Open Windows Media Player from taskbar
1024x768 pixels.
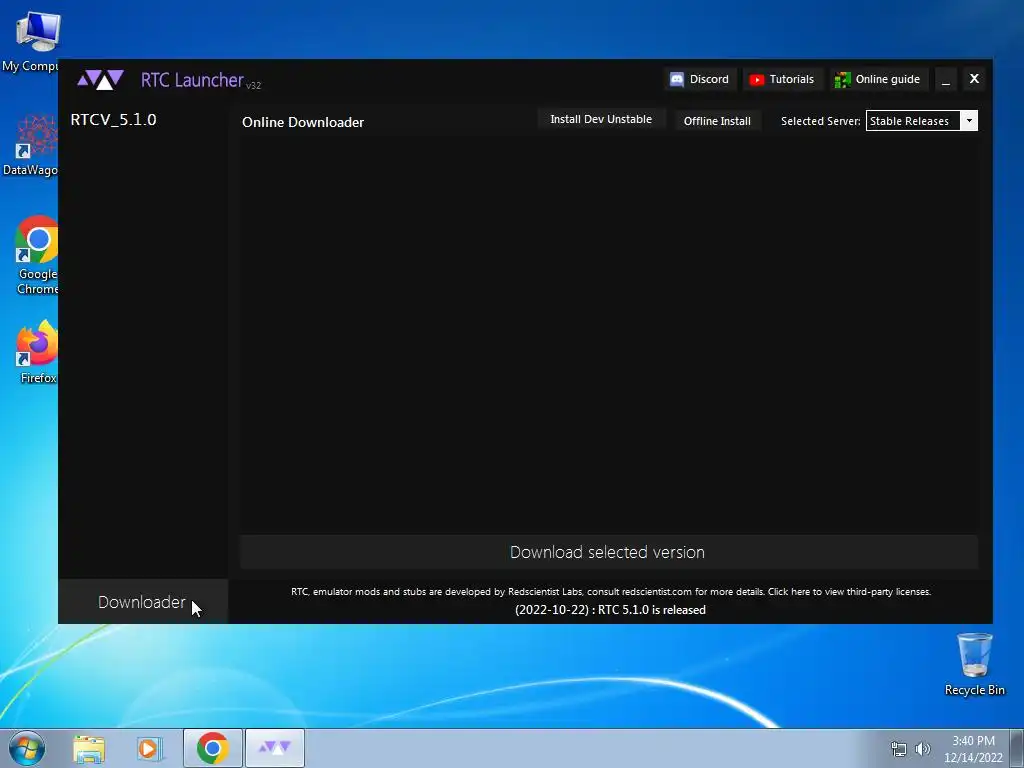(150, 748)
